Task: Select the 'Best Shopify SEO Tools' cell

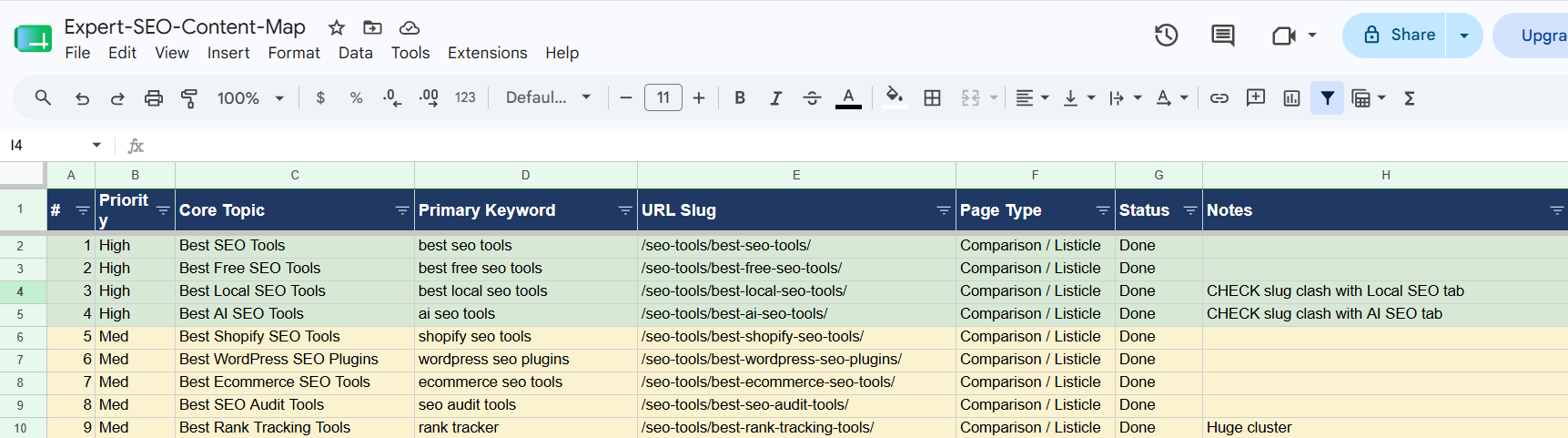Action: tap(295, 337)
